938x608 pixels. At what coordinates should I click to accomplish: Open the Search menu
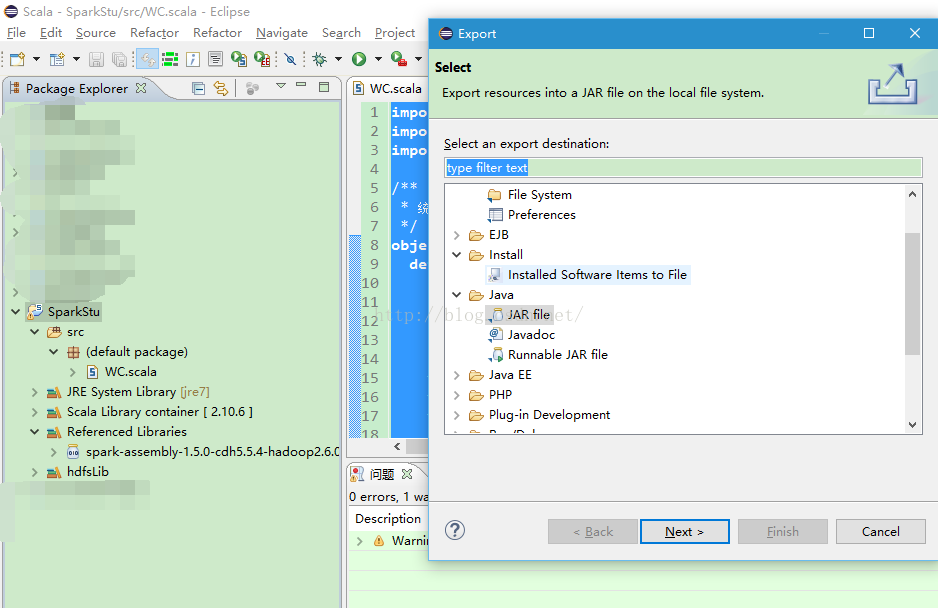341,33
